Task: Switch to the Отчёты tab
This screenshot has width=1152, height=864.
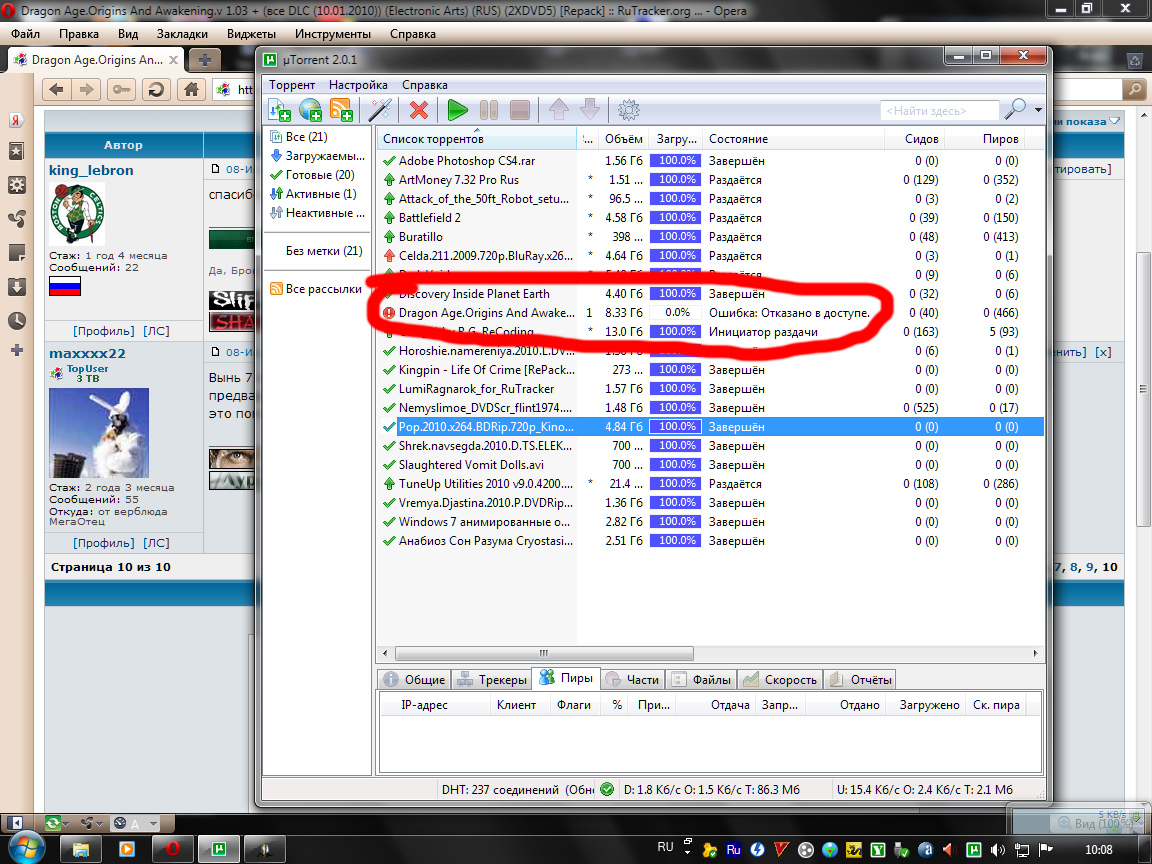Action: point(860,680)
